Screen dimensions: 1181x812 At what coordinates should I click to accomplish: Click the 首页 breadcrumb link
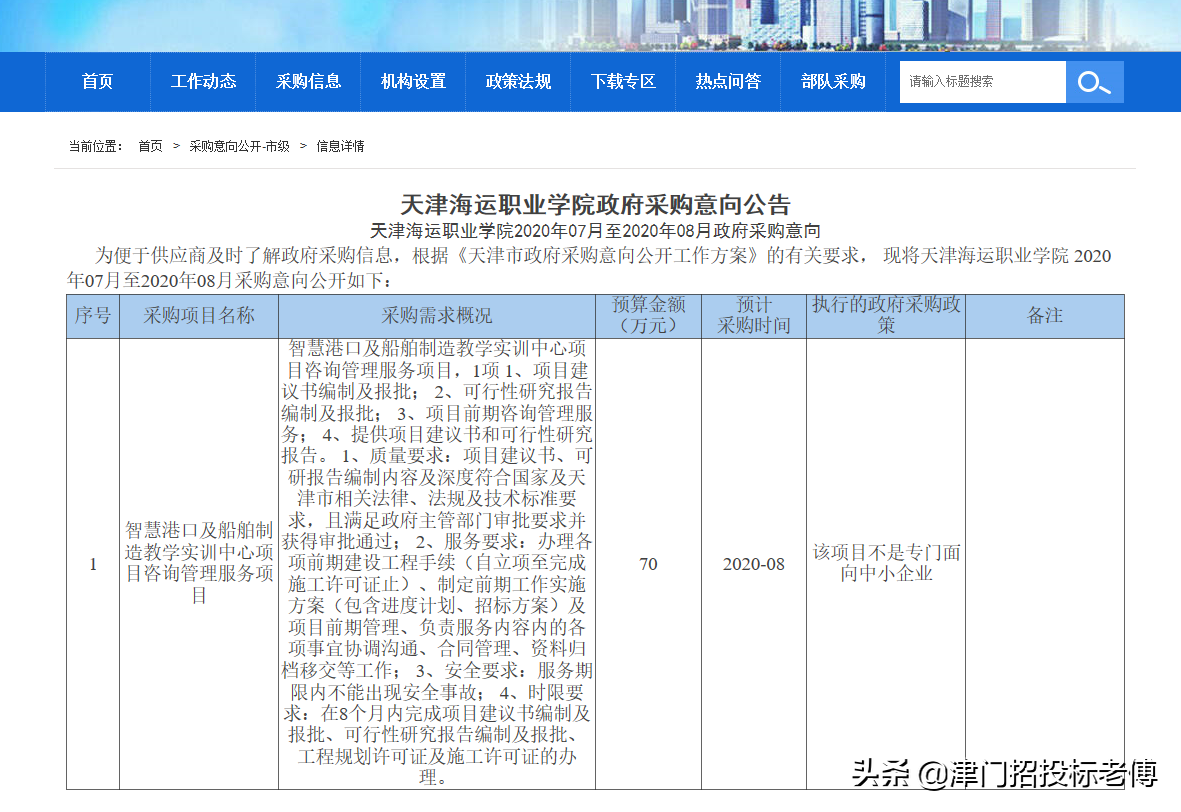tap(148, 145)
